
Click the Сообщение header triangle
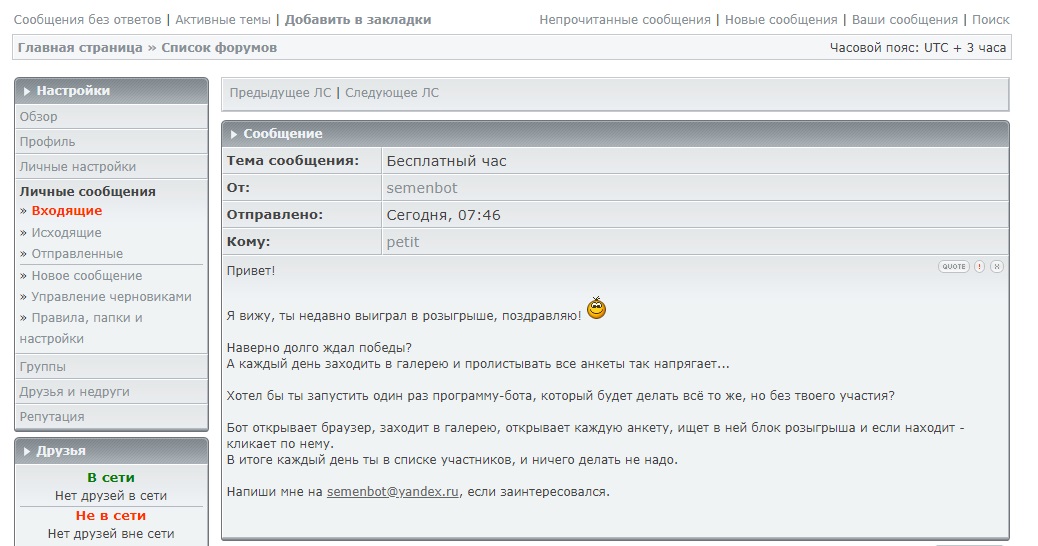[x=234, y=134]
